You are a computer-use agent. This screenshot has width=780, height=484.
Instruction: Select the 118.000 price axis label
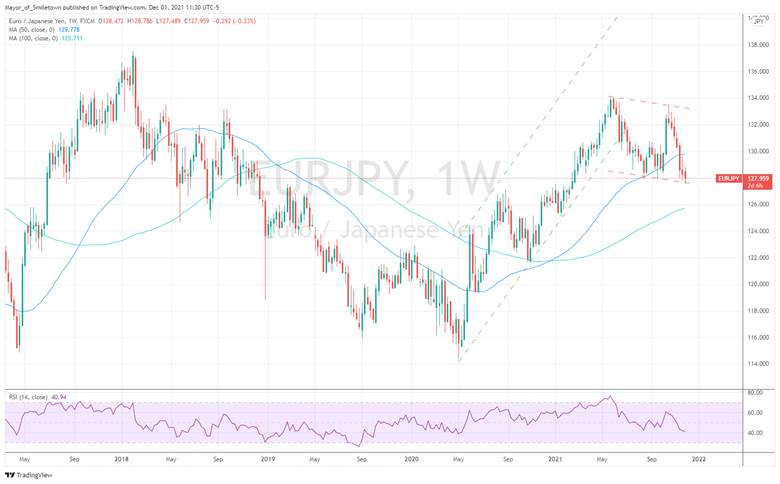758,310
